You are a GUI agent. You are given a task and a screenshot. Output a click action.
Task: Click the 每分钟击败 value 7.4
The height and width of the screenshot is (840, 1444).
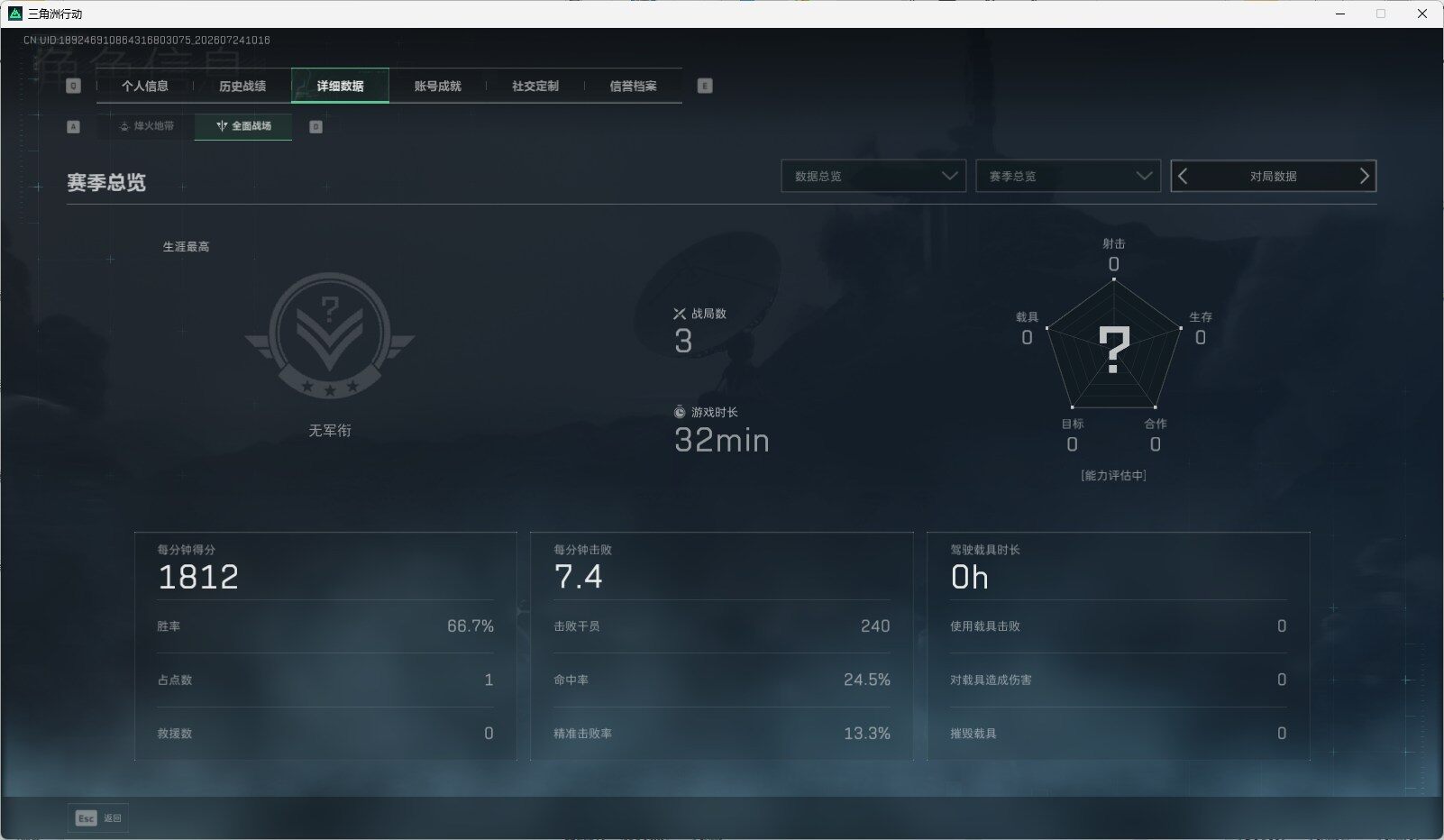click(x=578, y=577)
